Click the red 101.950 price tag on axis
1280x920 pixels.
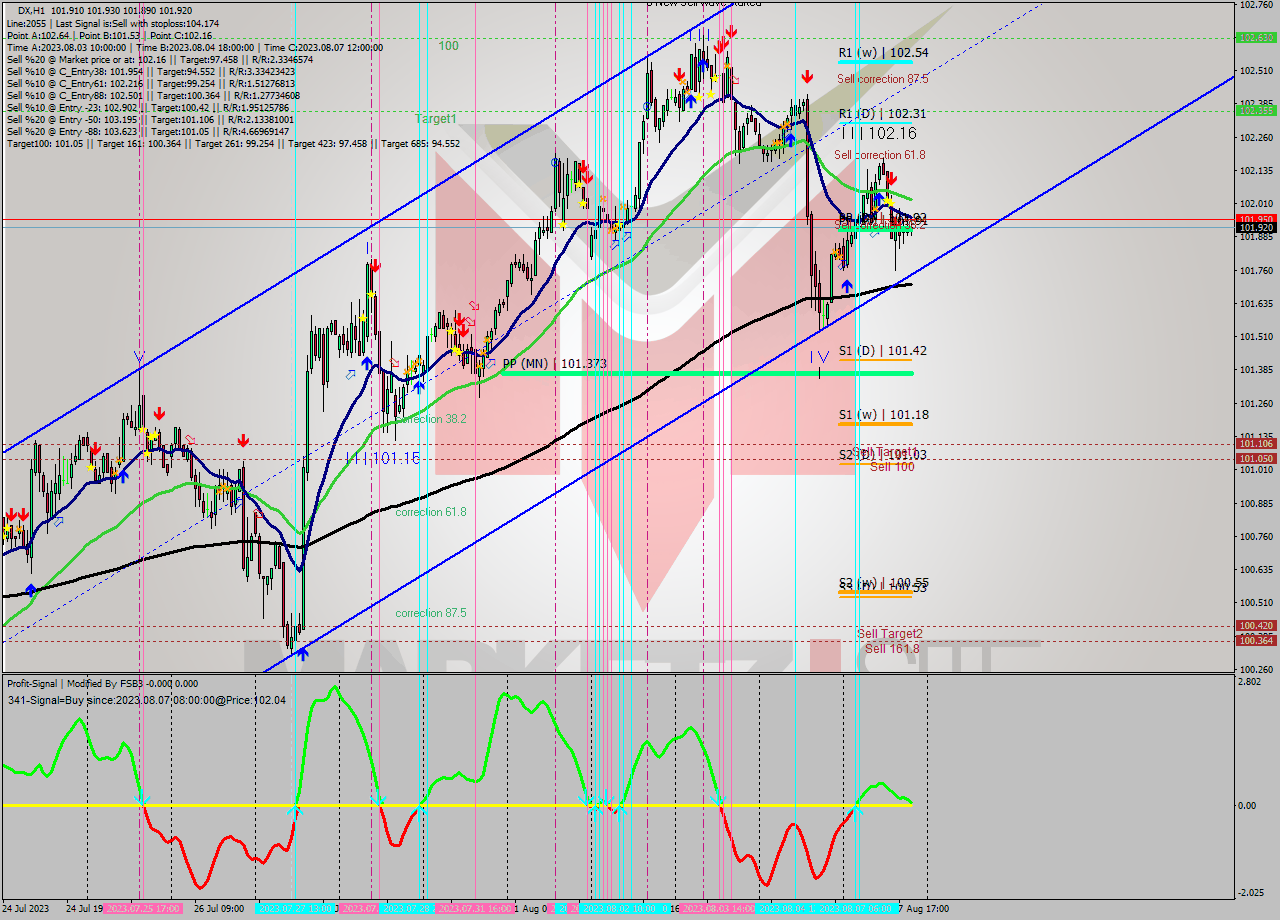coord(1256,218)
